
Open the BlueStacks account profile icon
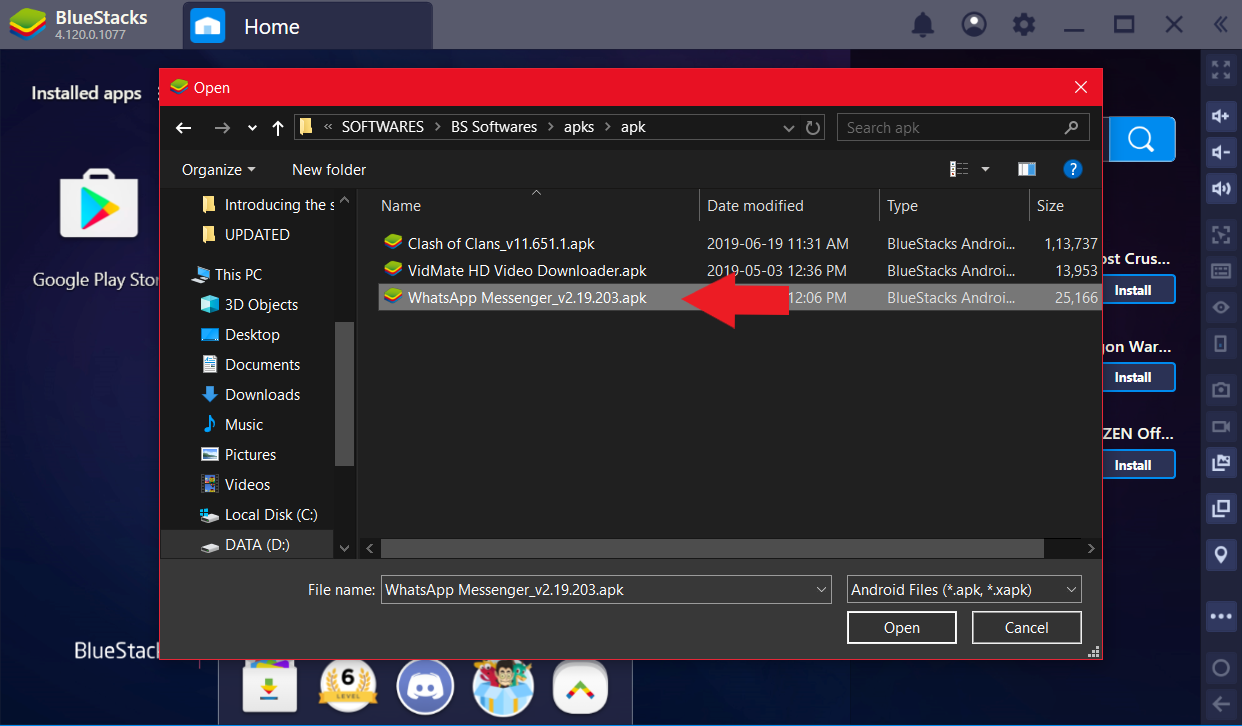[973, 25]
